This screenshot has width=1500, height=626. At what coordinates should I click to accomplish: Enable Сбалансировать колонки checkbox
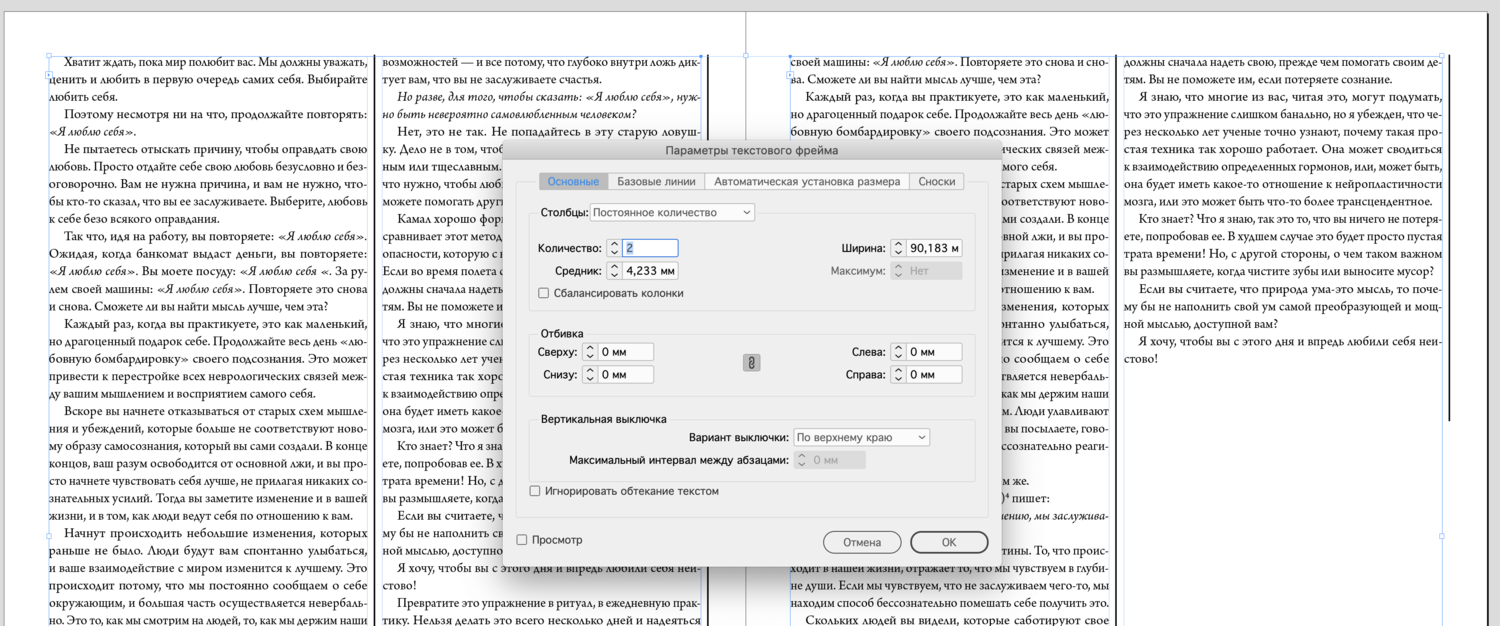click(543, 294)
